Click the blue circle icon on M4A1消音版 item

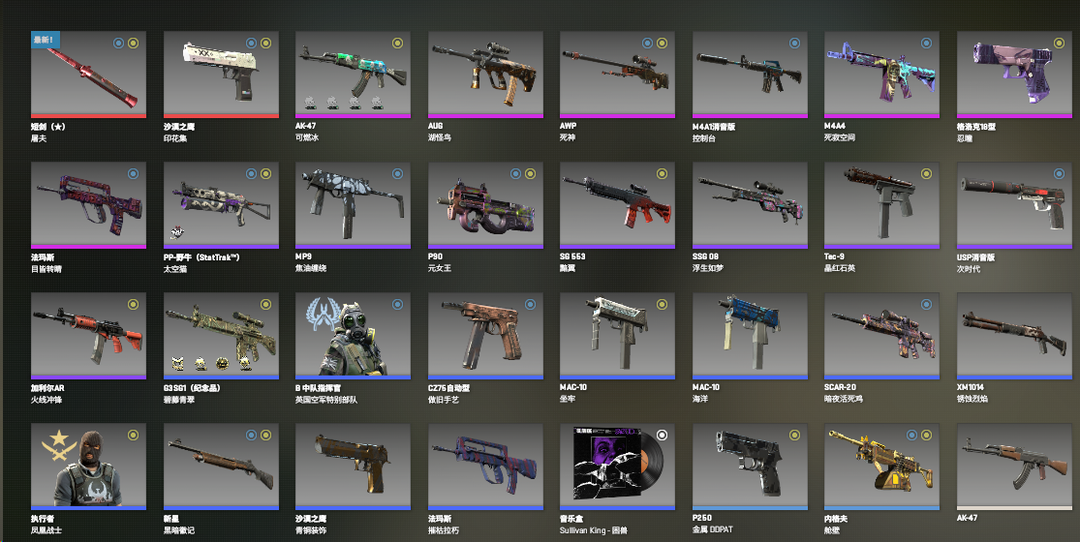coord(794,43)
